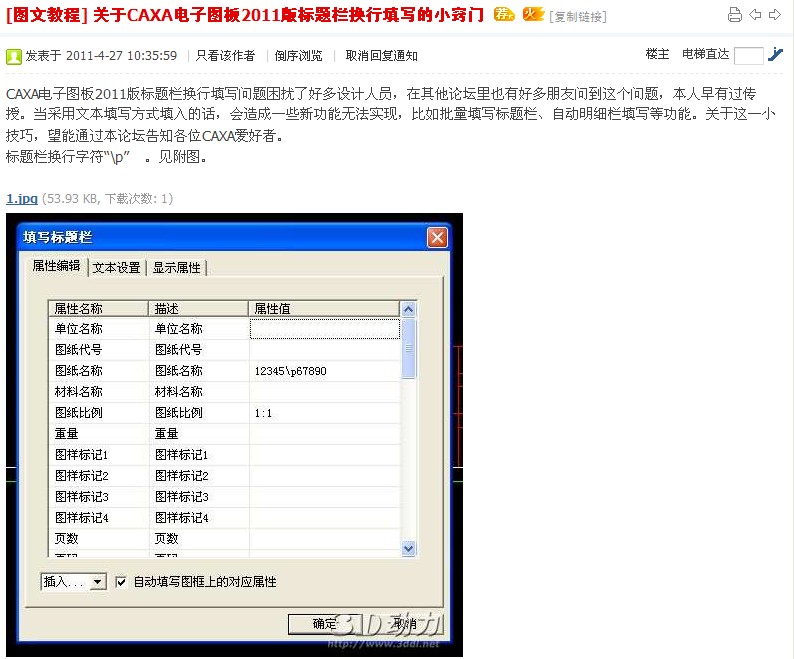
Task: Close the 填写标题栏 dialog
Action: pyautogui.click(x=437, y=238)
